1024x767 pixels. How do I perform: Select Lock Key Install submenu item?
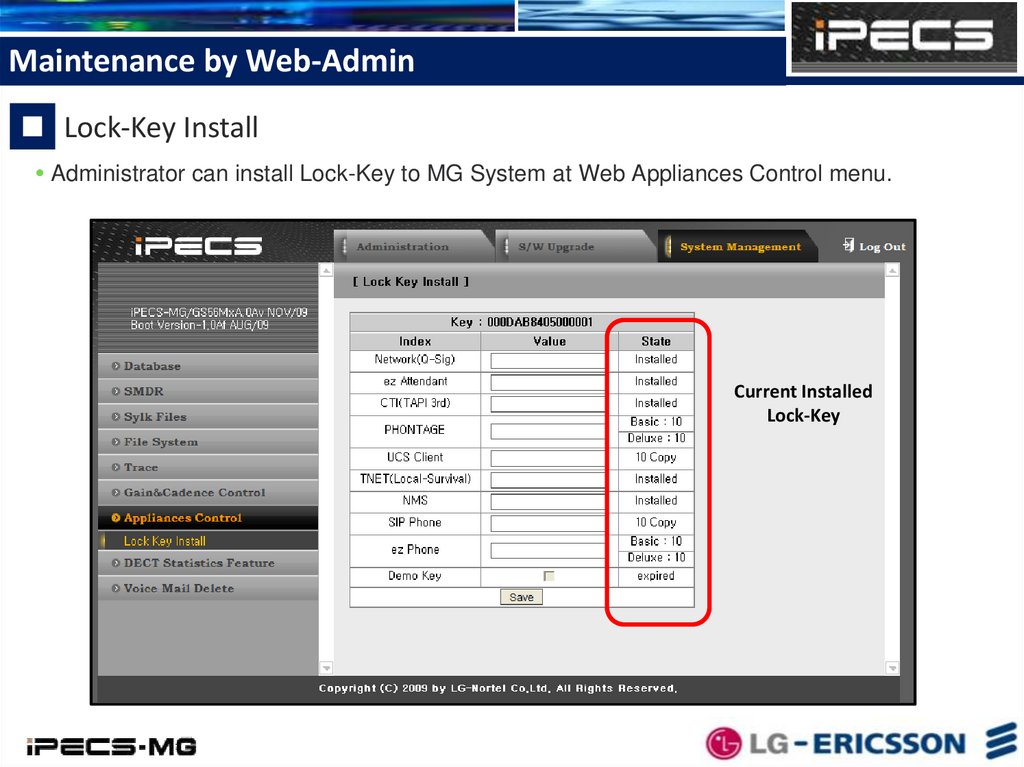[x=208, y=541]
